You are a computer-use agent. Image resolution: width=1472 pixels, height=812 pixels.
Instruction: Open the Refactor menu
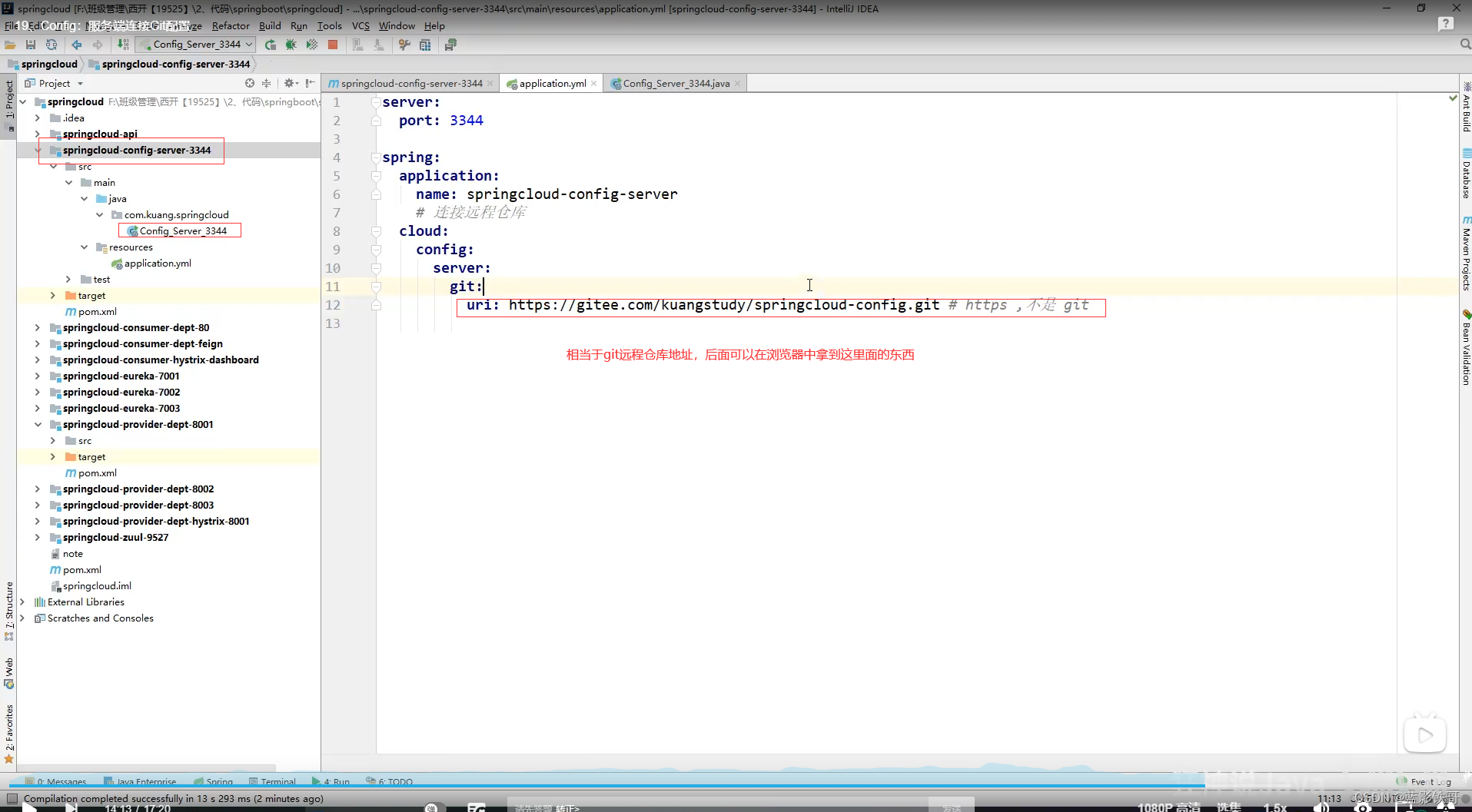click(x=231, y=25)
